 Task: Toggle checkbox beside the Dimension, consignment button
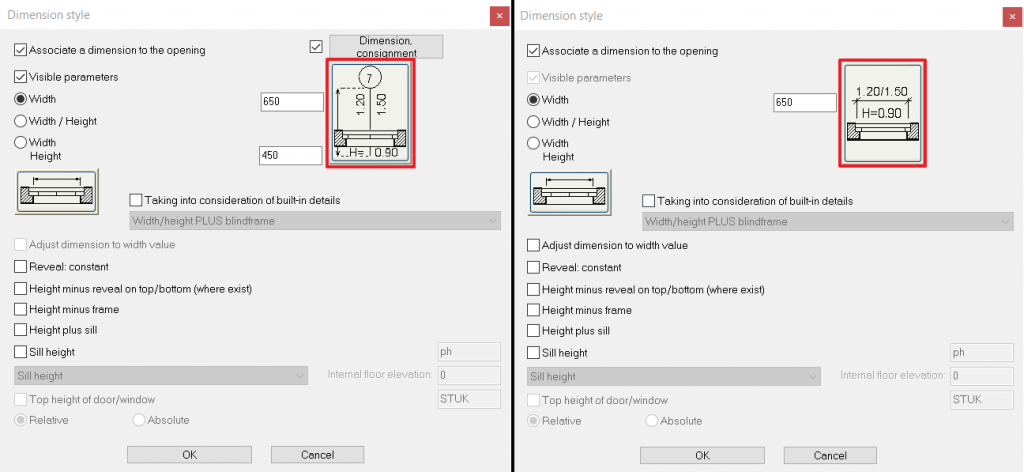(x=317, y=46)
